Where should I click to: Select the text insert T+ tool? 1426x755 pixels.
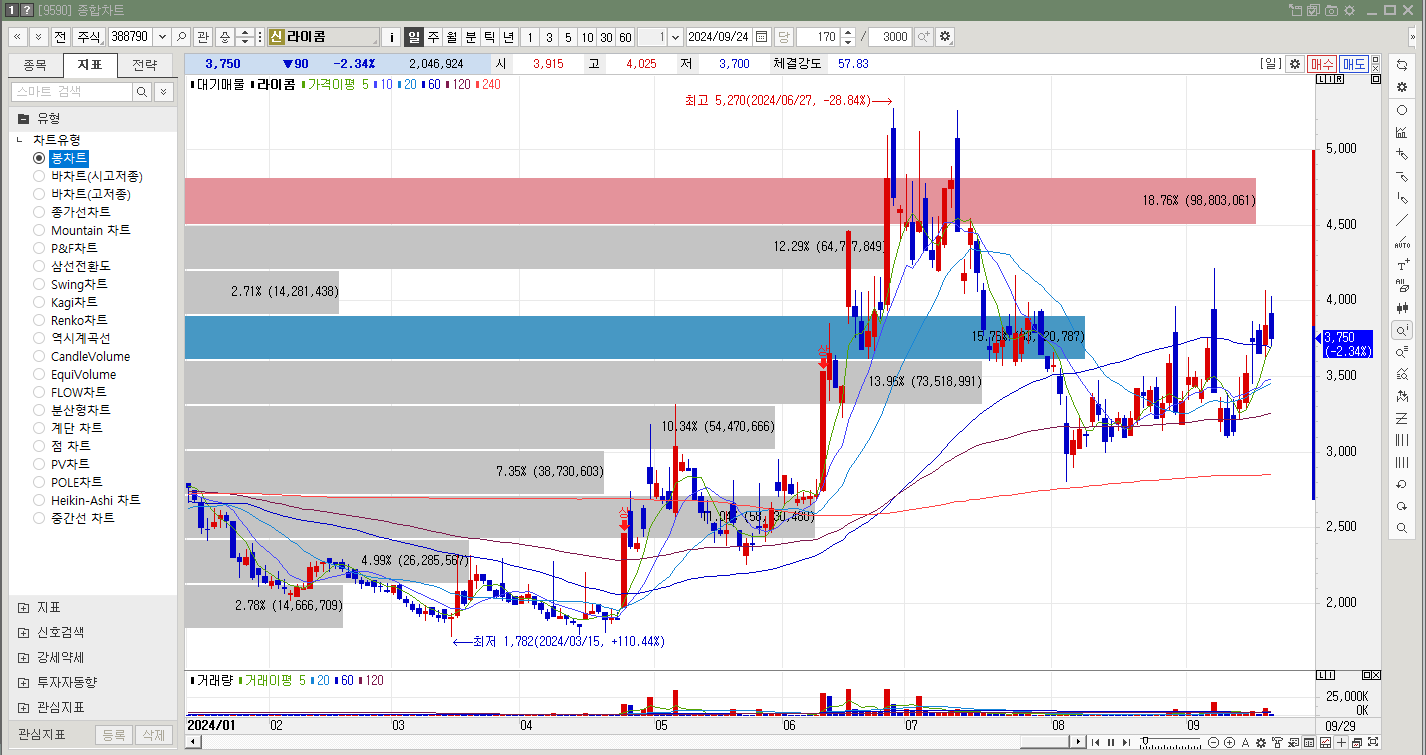pos(1401,264)
